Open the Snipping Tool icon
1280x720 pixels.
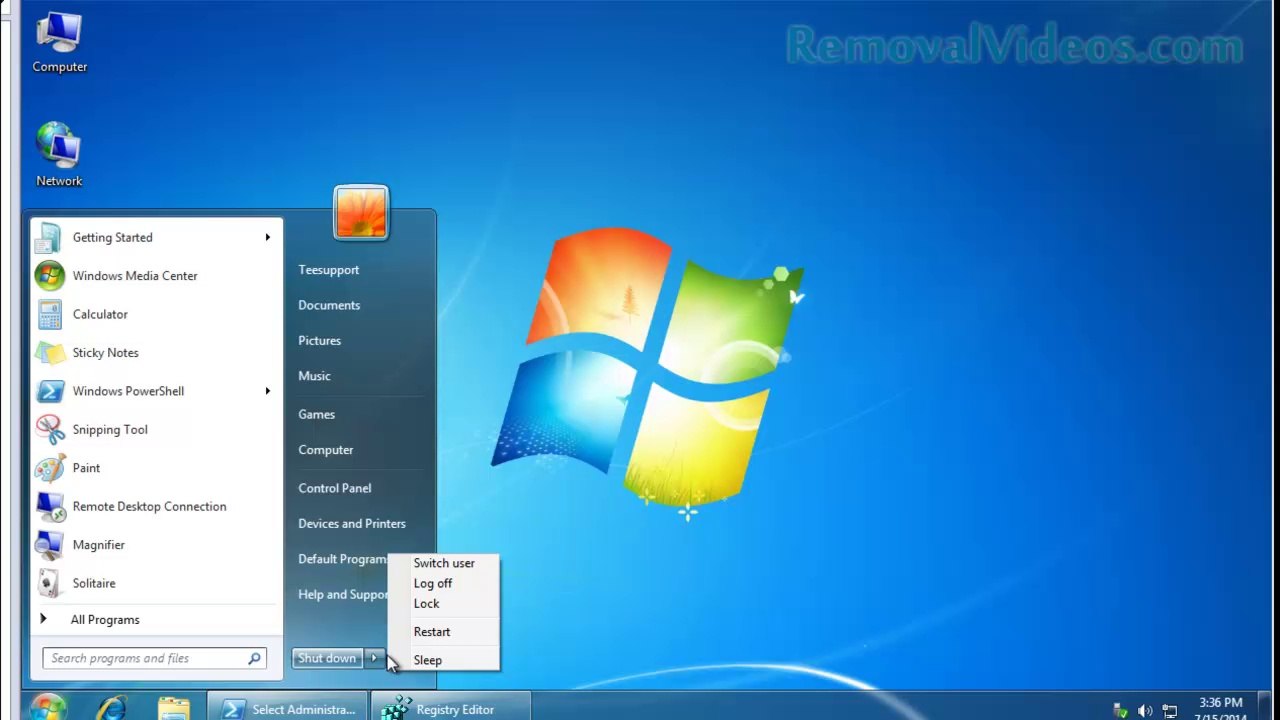tap(50, 430)
